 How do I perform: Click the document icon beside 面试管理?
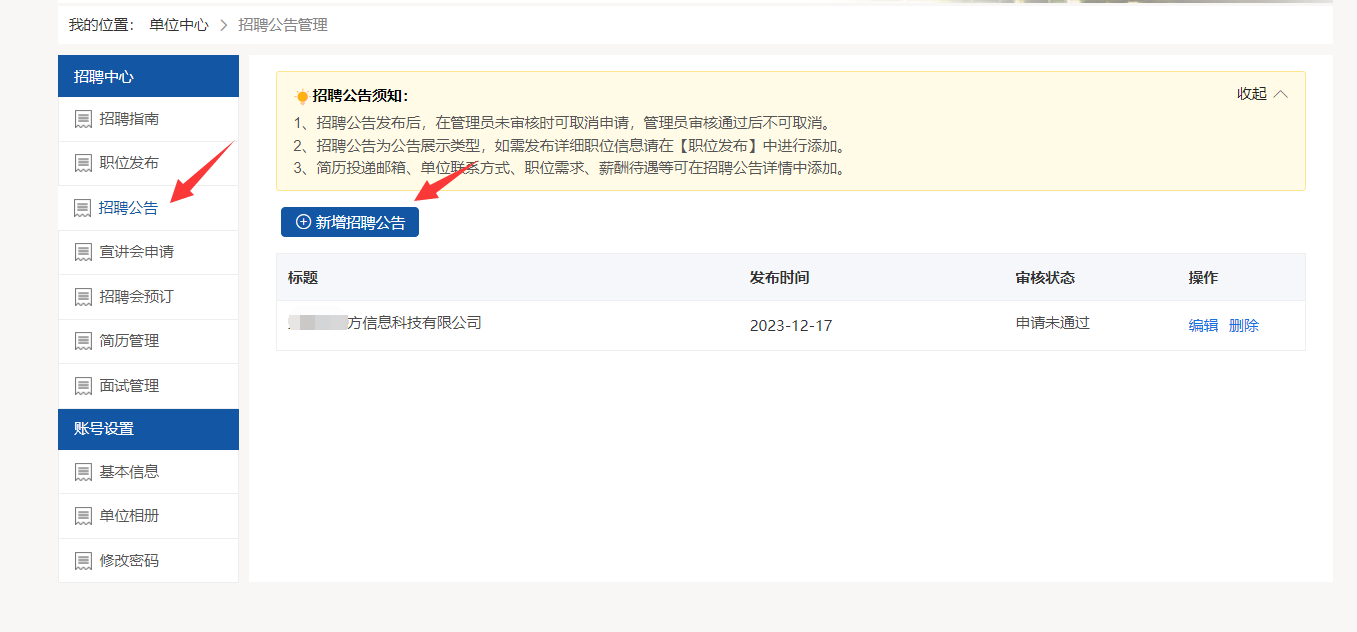point(83,386)
